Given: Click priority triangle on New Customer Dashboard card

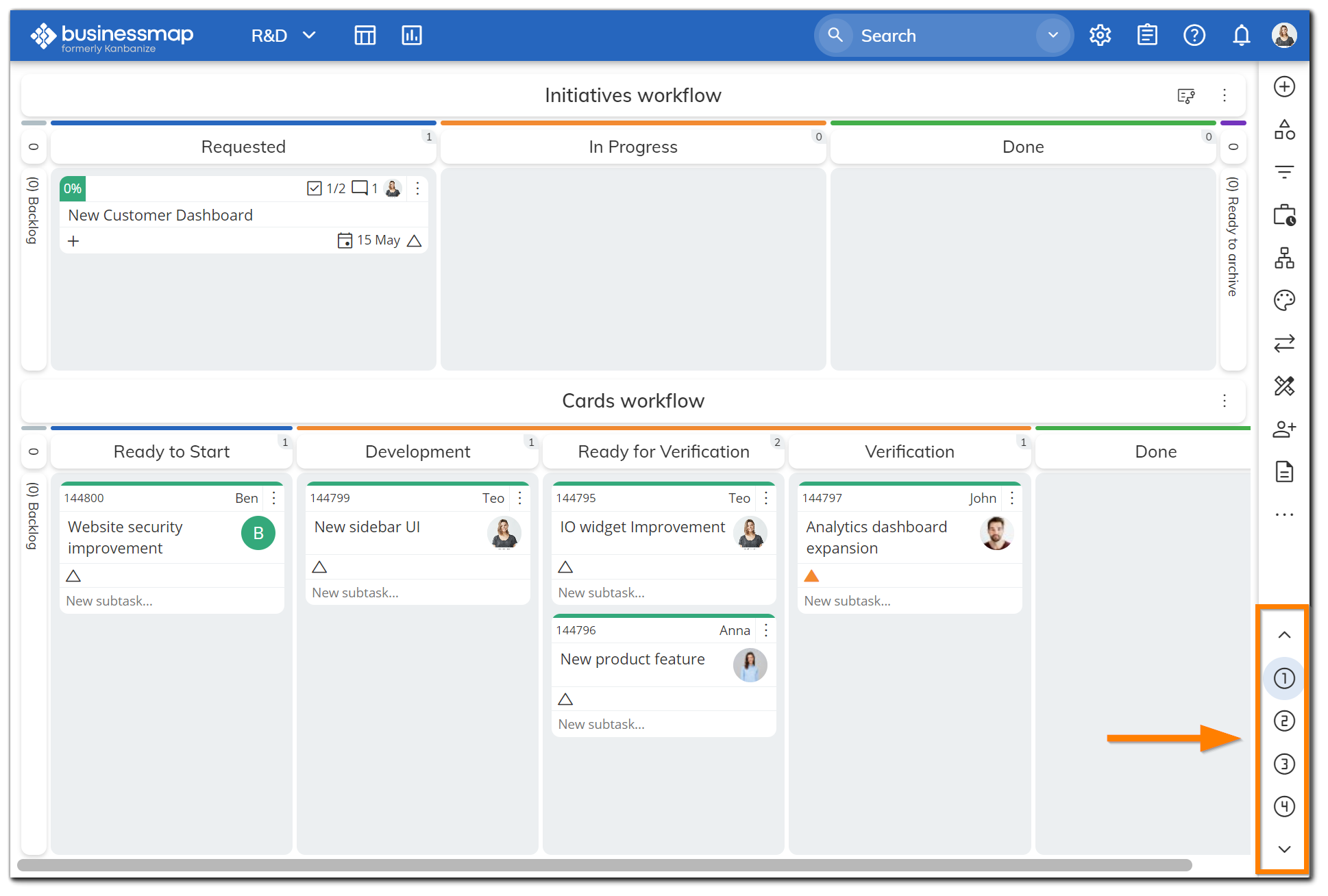Looking at the screenshot, I should [414, 241].
